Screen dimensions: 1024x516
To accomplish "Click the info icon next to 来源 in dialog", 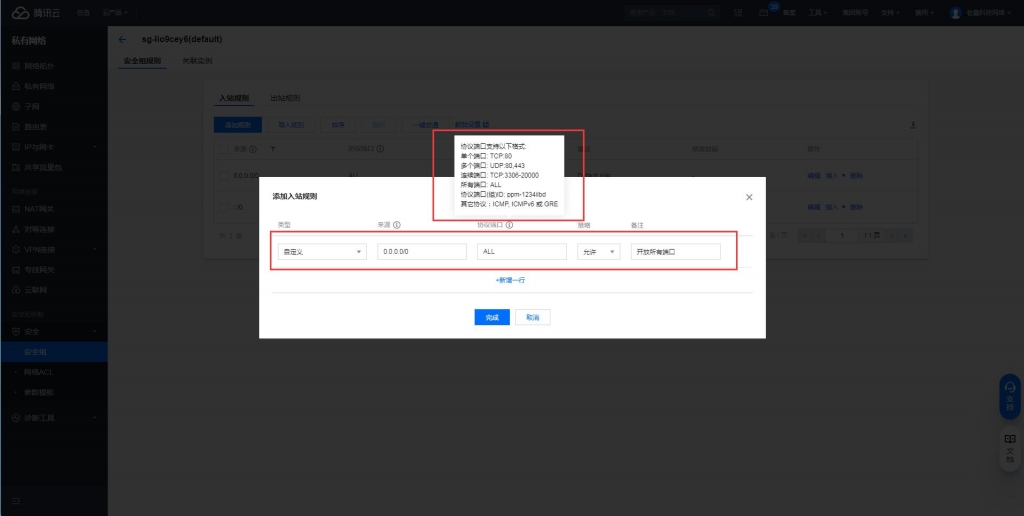I will (x=397, y=225).
